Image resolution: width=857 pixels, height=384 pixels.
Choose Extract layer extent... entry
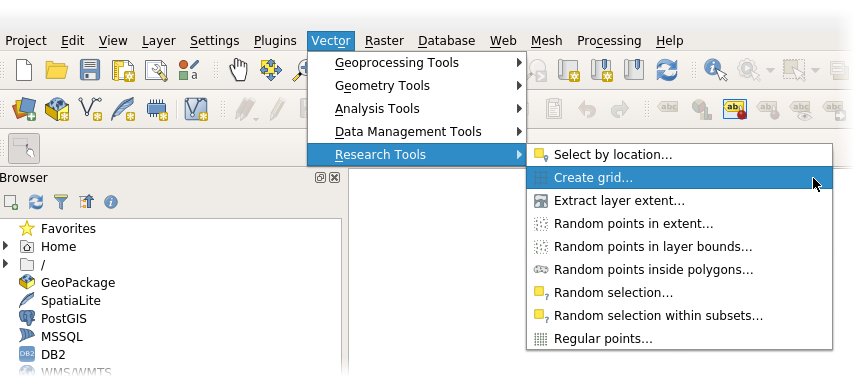(679, 200)
